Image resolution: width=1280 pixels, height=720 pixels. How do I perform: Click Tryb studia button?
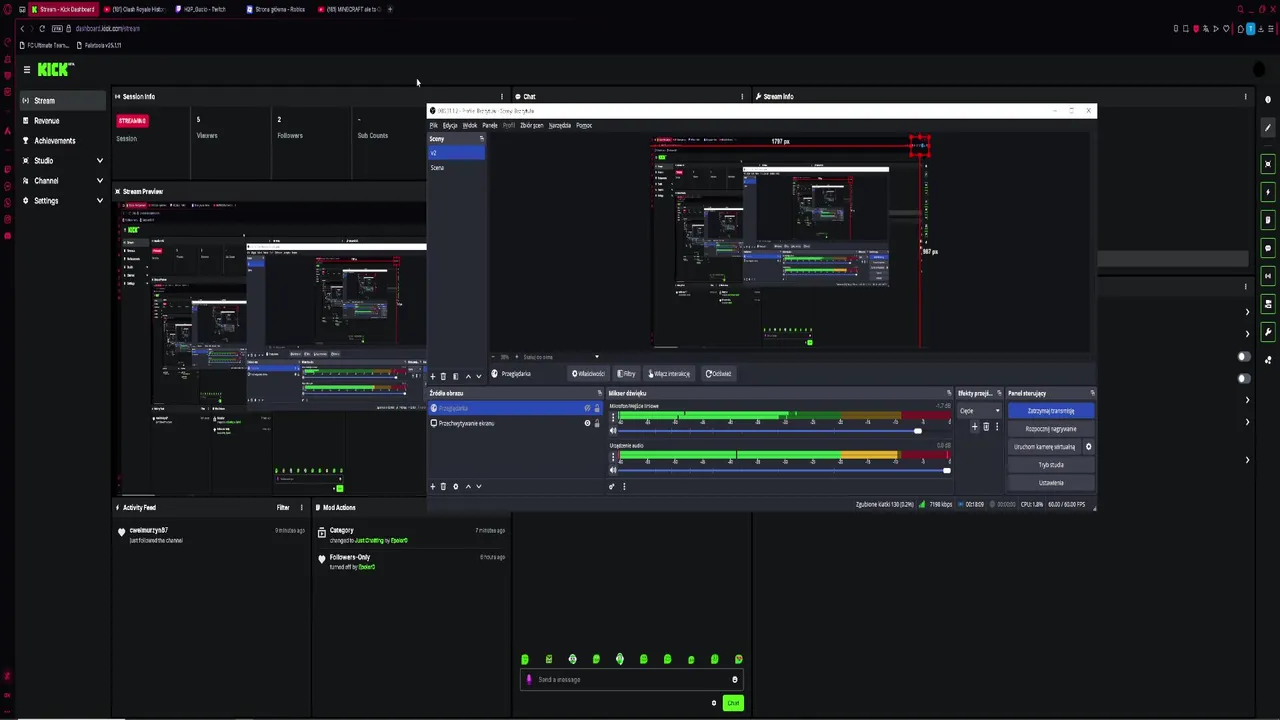pos(1050,465)
